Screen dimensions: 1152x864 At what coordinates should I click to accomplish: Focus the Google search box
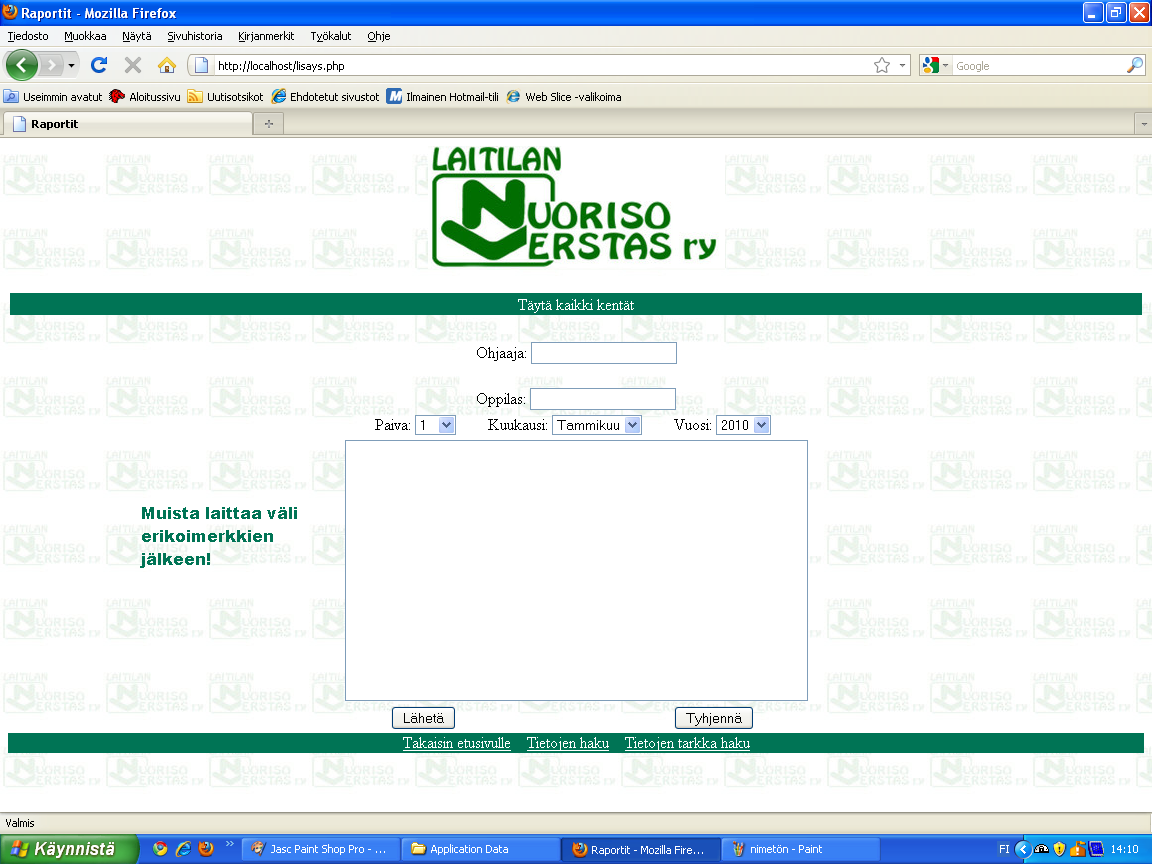pyautogui.click(x=1039, y=65)
